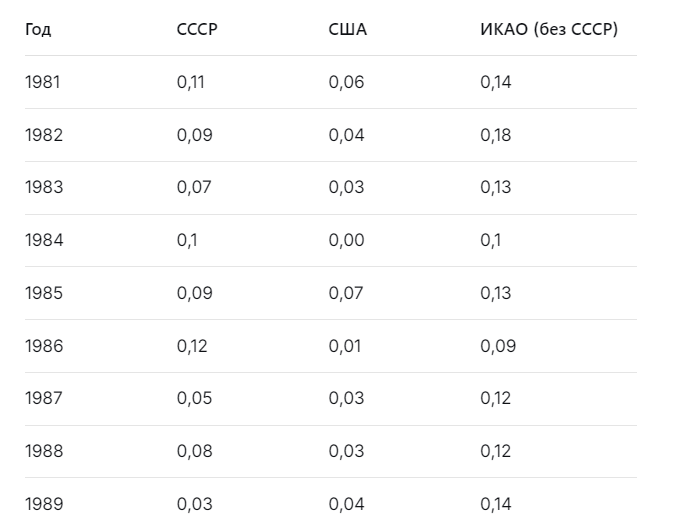The width and height of the screenshot is (698, 525).
Task: Click the СССР column header
Action: pyautogui.click(x=197, y=29)
